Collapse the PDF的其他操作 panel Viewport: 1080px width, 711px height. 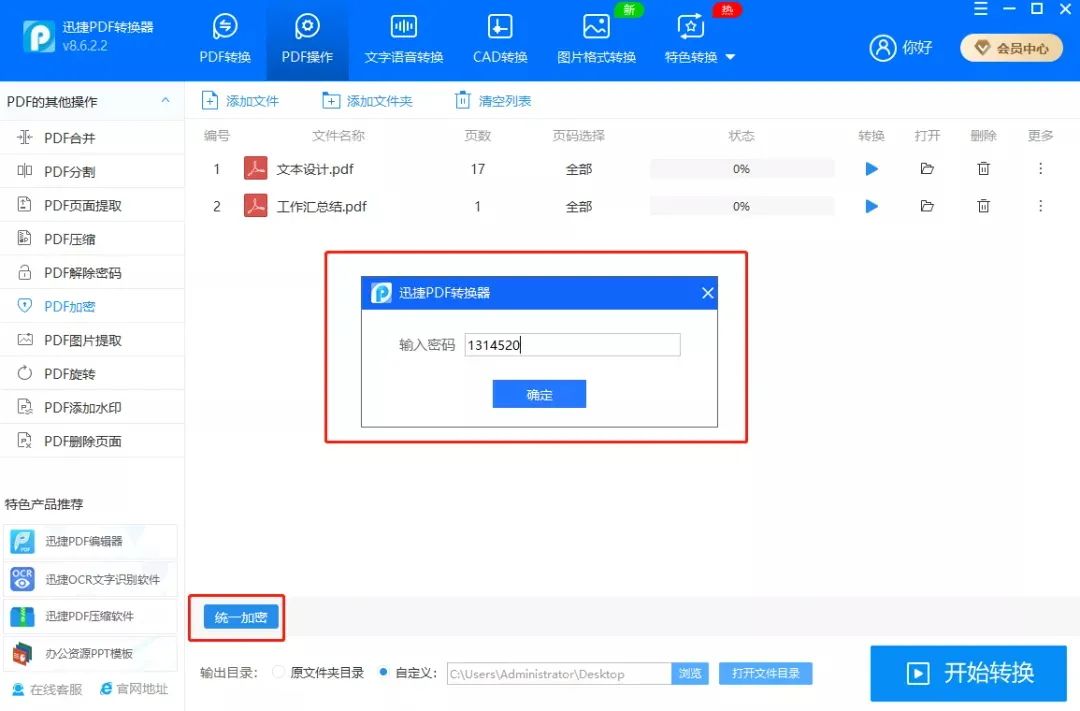pyautogui.click(x=164, y=101)
